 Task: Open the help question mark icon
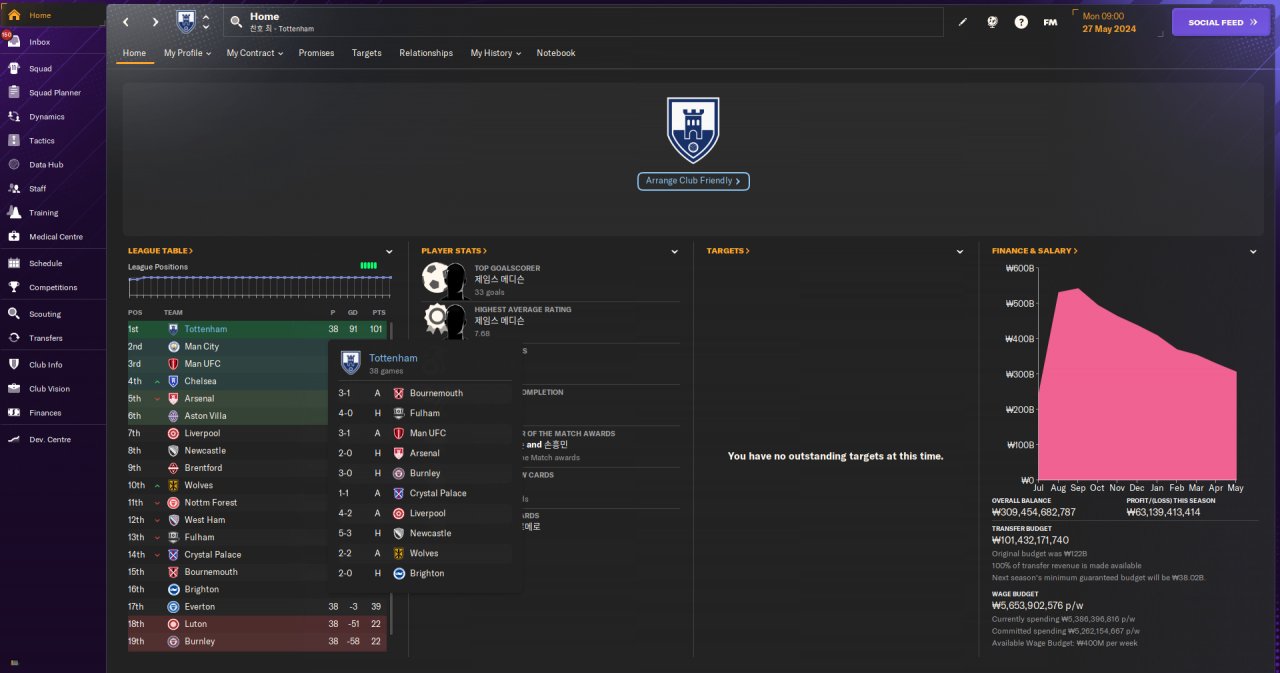[x=1021, y=22]
